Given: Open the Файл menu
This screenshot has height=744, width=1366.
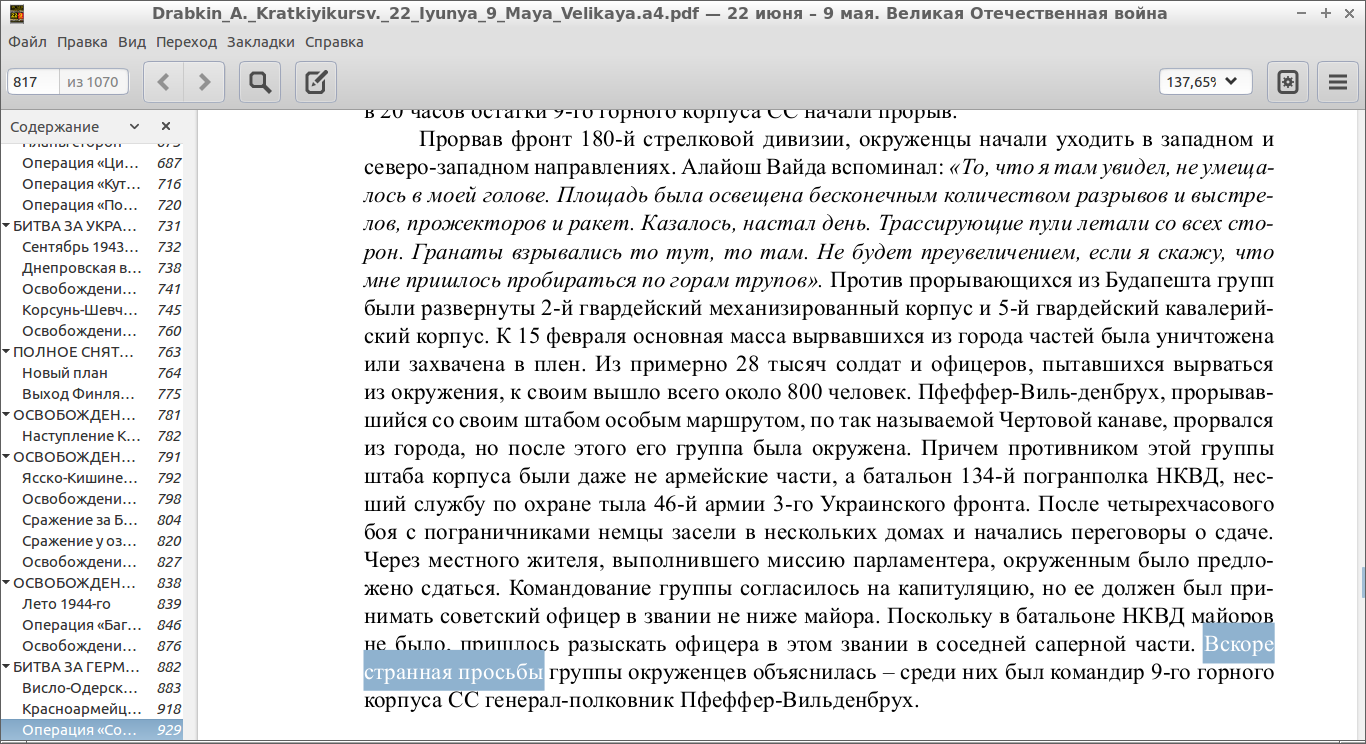Looking at the screenshot, I should (x=27, y=42).
